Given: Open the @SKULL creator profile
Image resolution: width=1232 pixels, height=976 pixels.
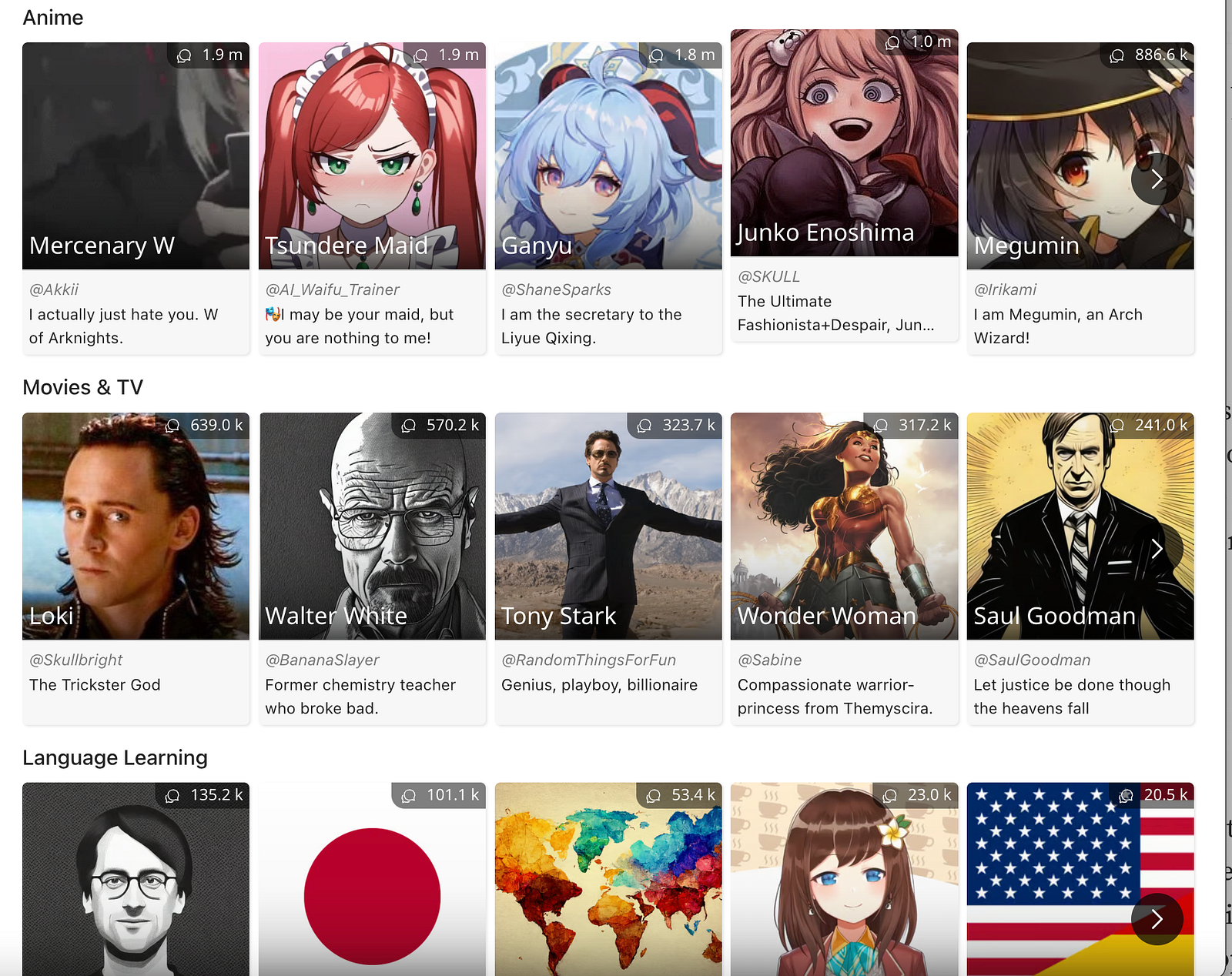Looking at the screenshot, I should tap(768, 276).
